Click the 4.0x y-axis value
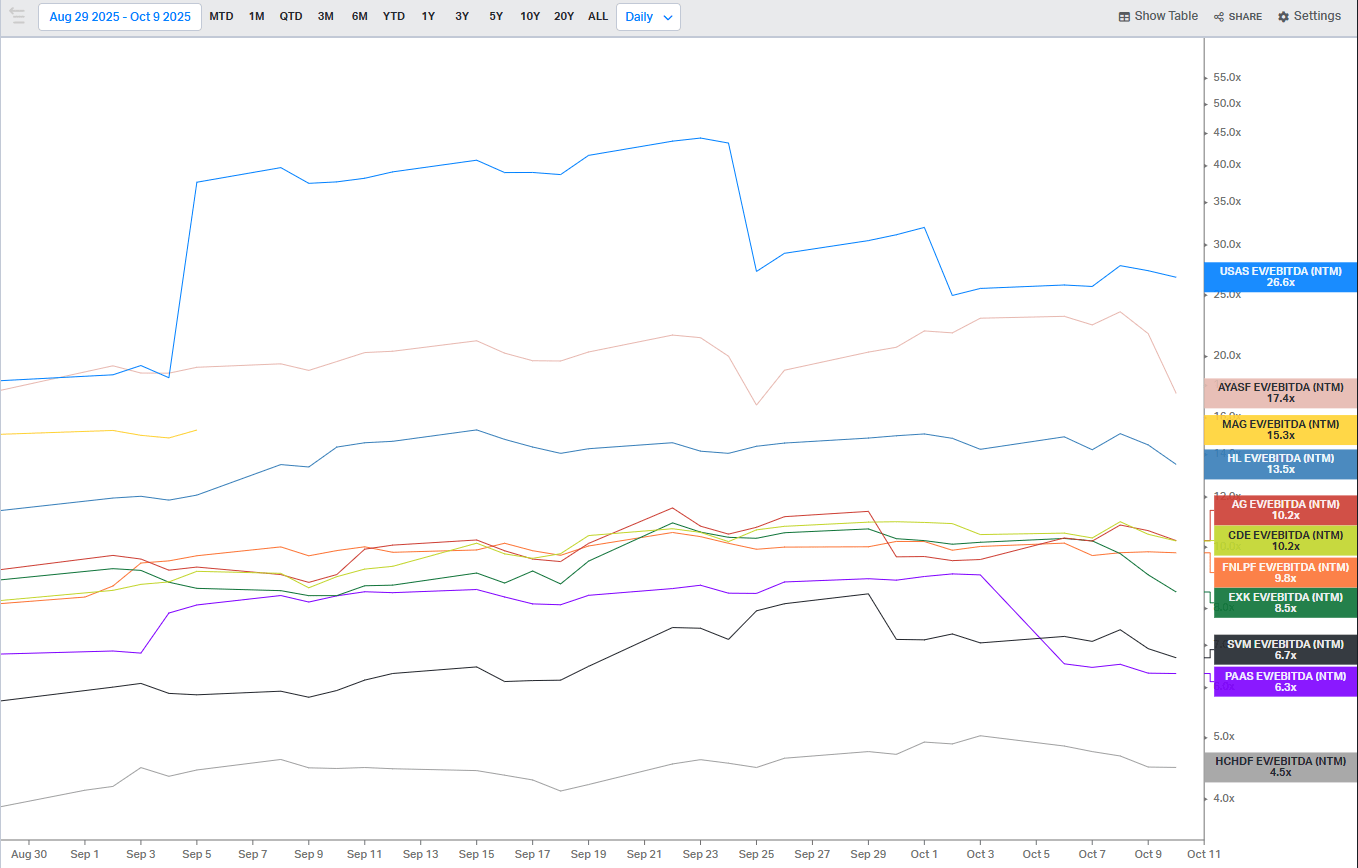 tap(1224, 799)
